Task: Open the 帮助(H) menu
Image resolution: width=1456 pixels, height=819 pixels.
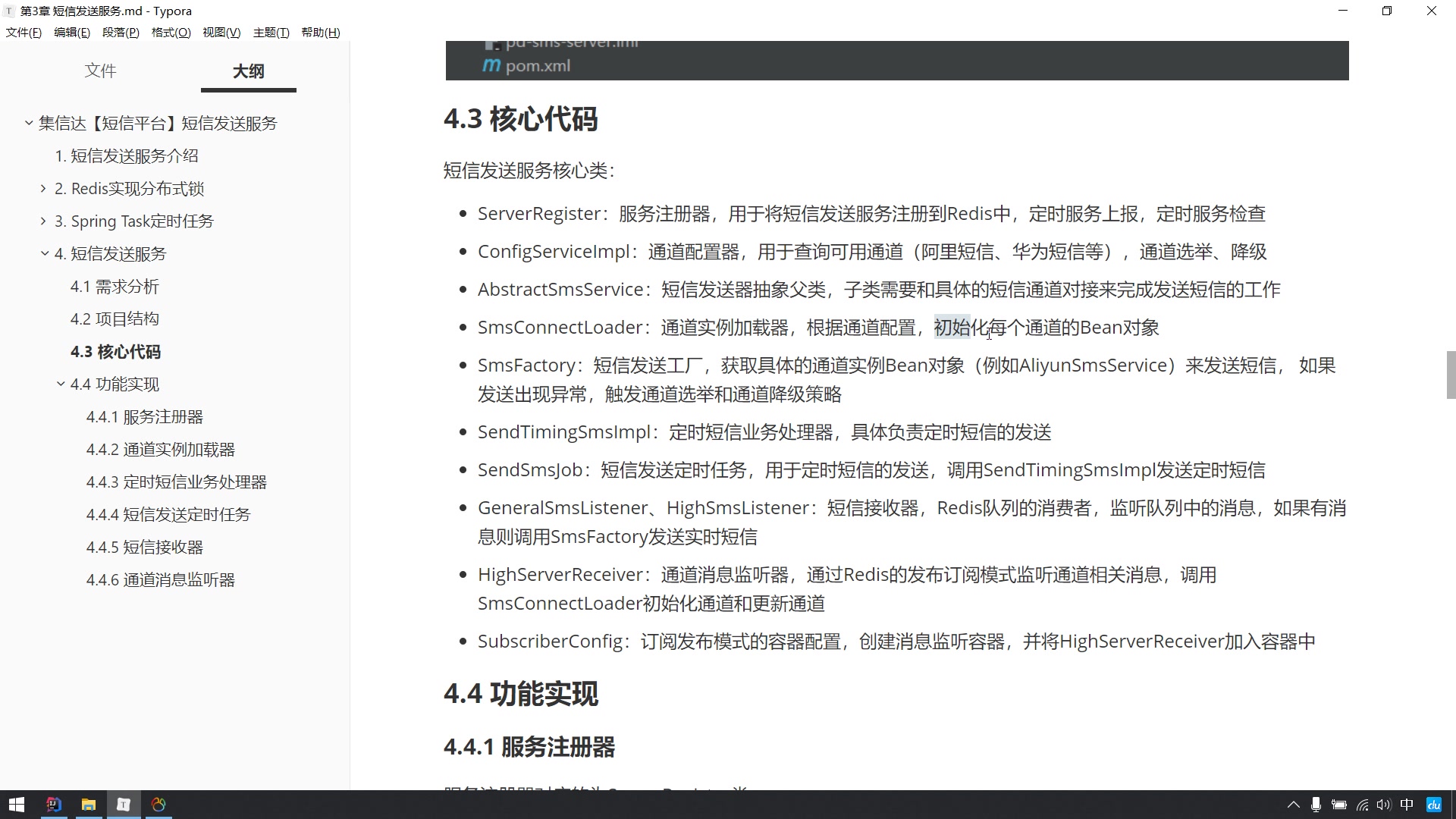Action: click(321, 33)
